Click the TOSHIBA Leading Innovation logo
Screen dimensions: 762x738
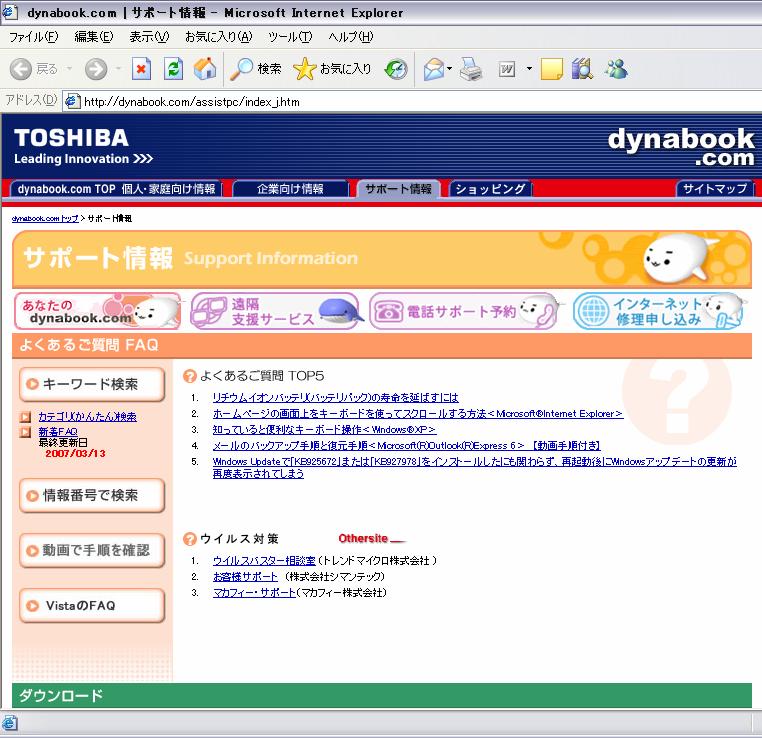83,146
